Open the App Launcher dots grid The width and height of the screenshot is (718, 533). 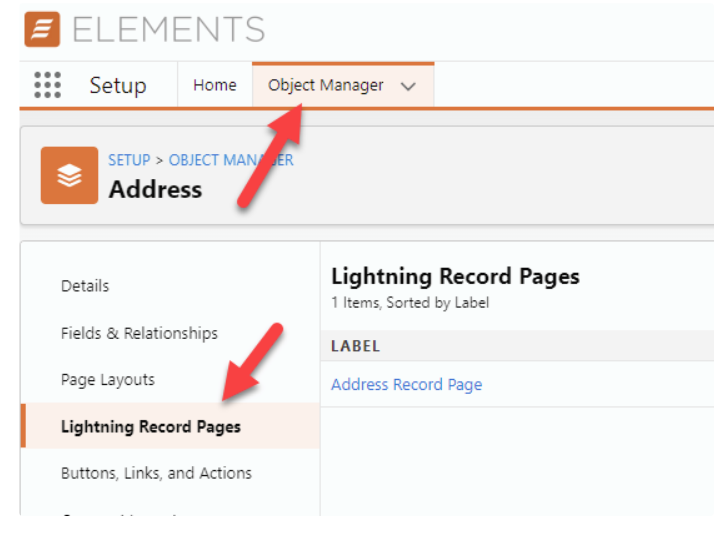(x=47, y=85)
